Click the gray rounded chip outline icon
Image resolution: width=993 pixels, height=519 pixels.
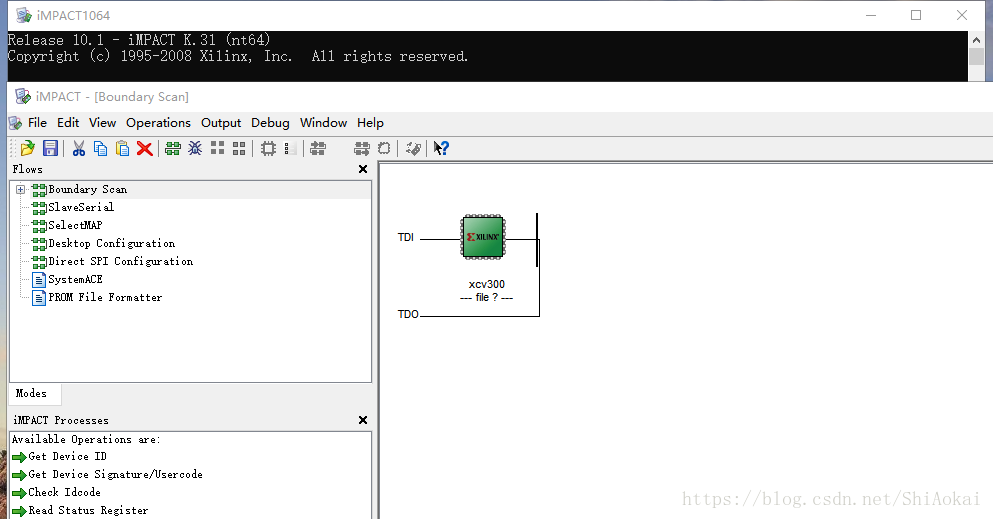[384, 148]
